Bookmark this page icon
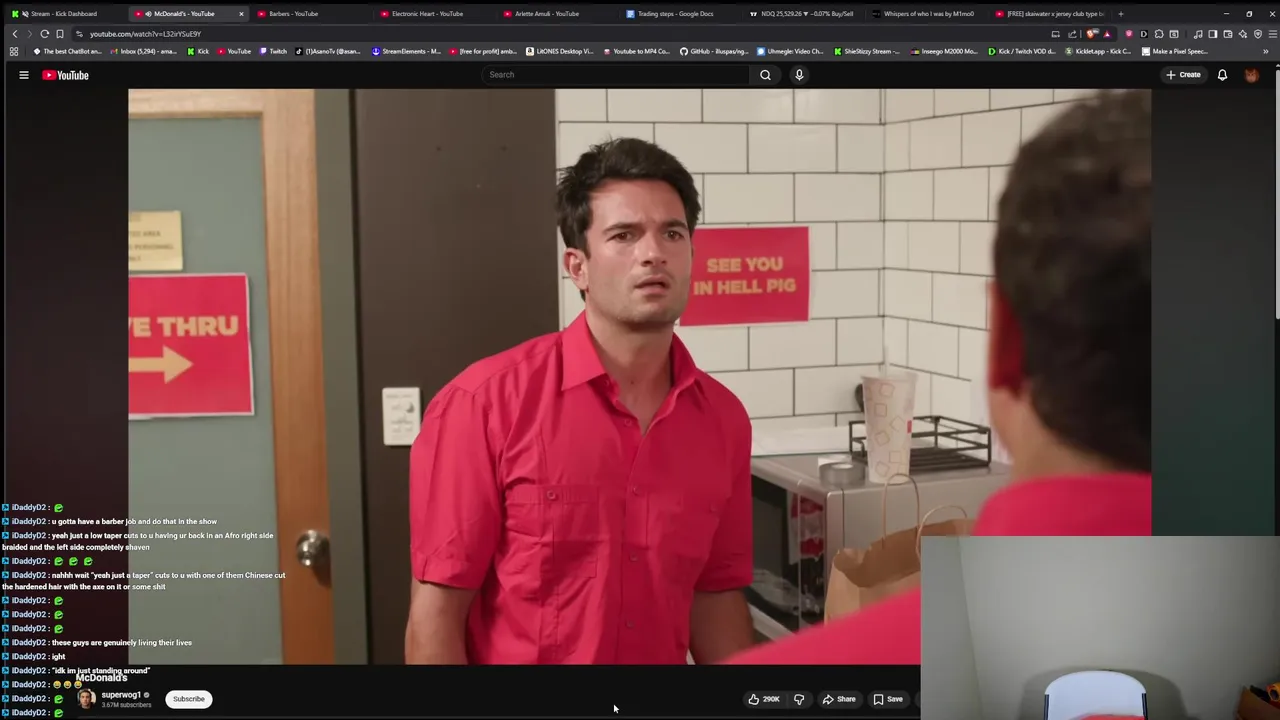This screenshot has height=720, width=1280. coord(59,34)
